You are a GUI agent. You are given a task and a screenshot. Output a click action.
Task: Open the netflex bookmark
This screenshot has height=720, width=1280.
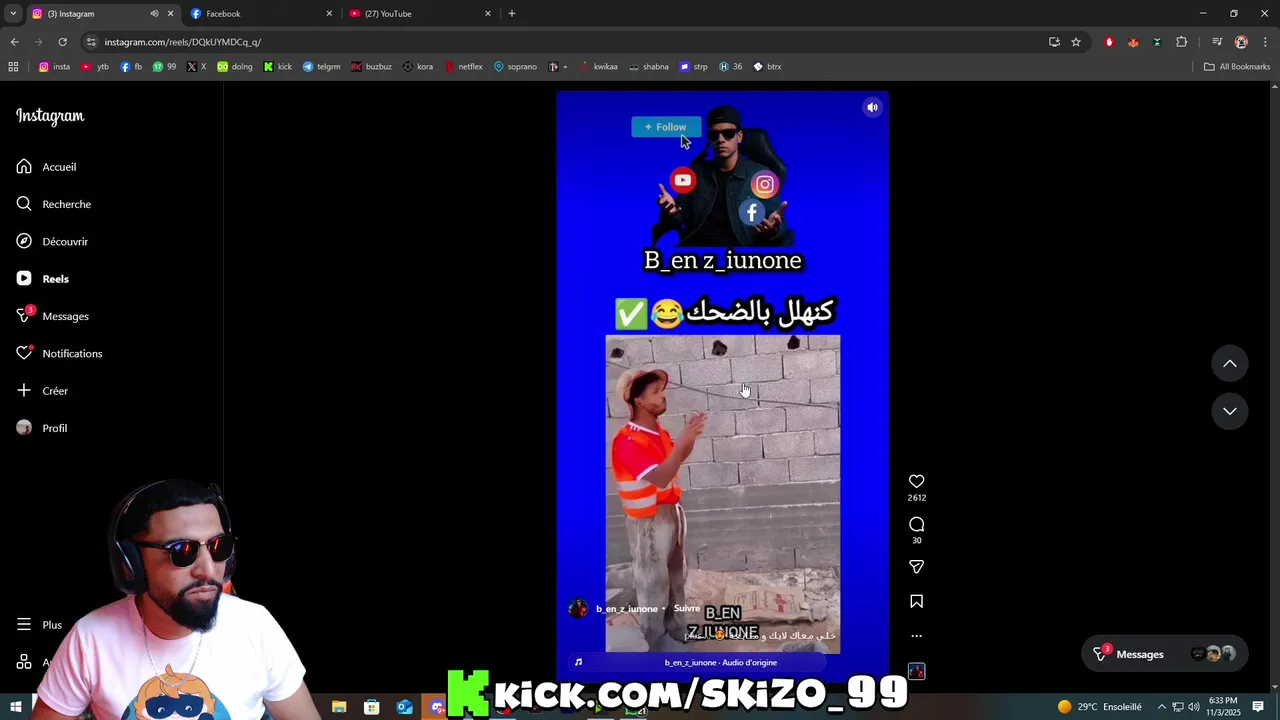pyautogui.click(x=464, y=67)
